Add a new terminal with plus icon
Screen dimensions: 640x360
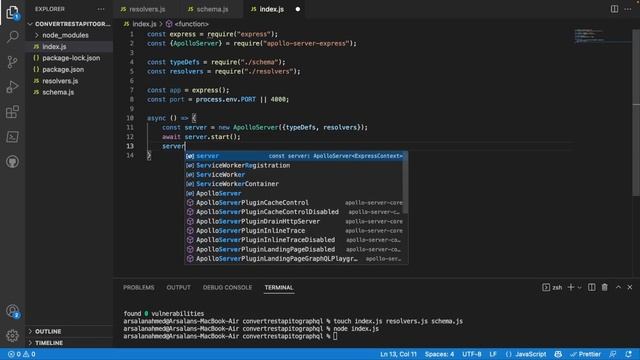point(571,287)
